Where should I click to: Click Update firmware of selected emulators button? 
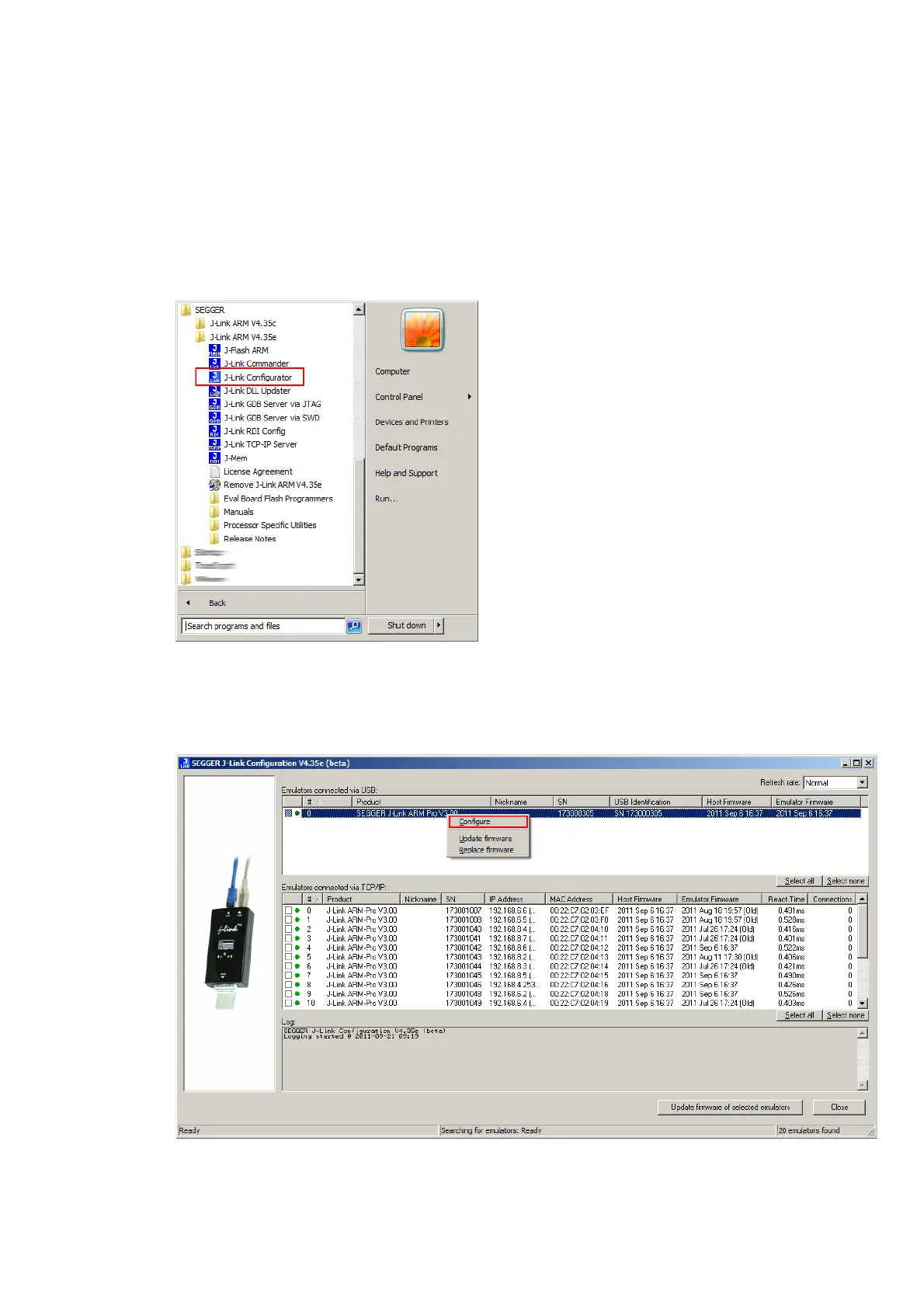[x=731, y=1107]
